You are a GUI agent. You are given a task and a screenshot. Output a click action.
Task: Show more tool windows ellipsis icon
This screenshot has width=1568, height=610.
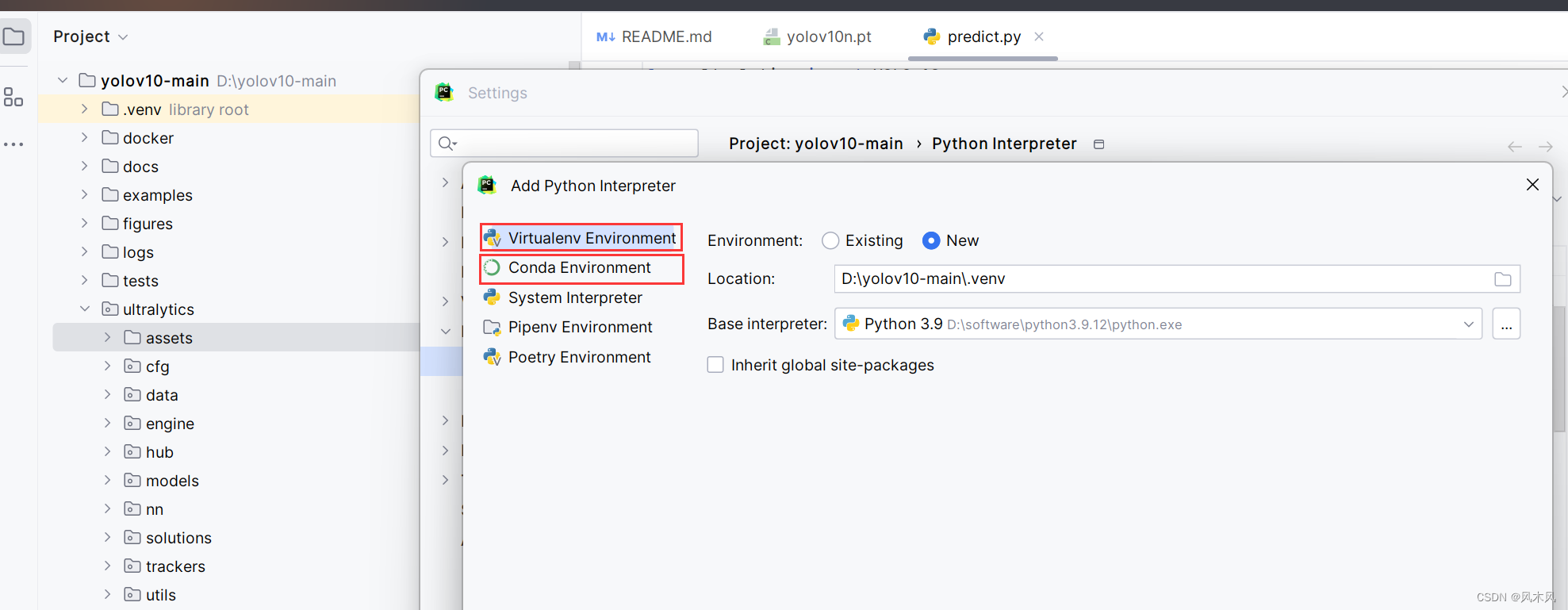[13, 144]
